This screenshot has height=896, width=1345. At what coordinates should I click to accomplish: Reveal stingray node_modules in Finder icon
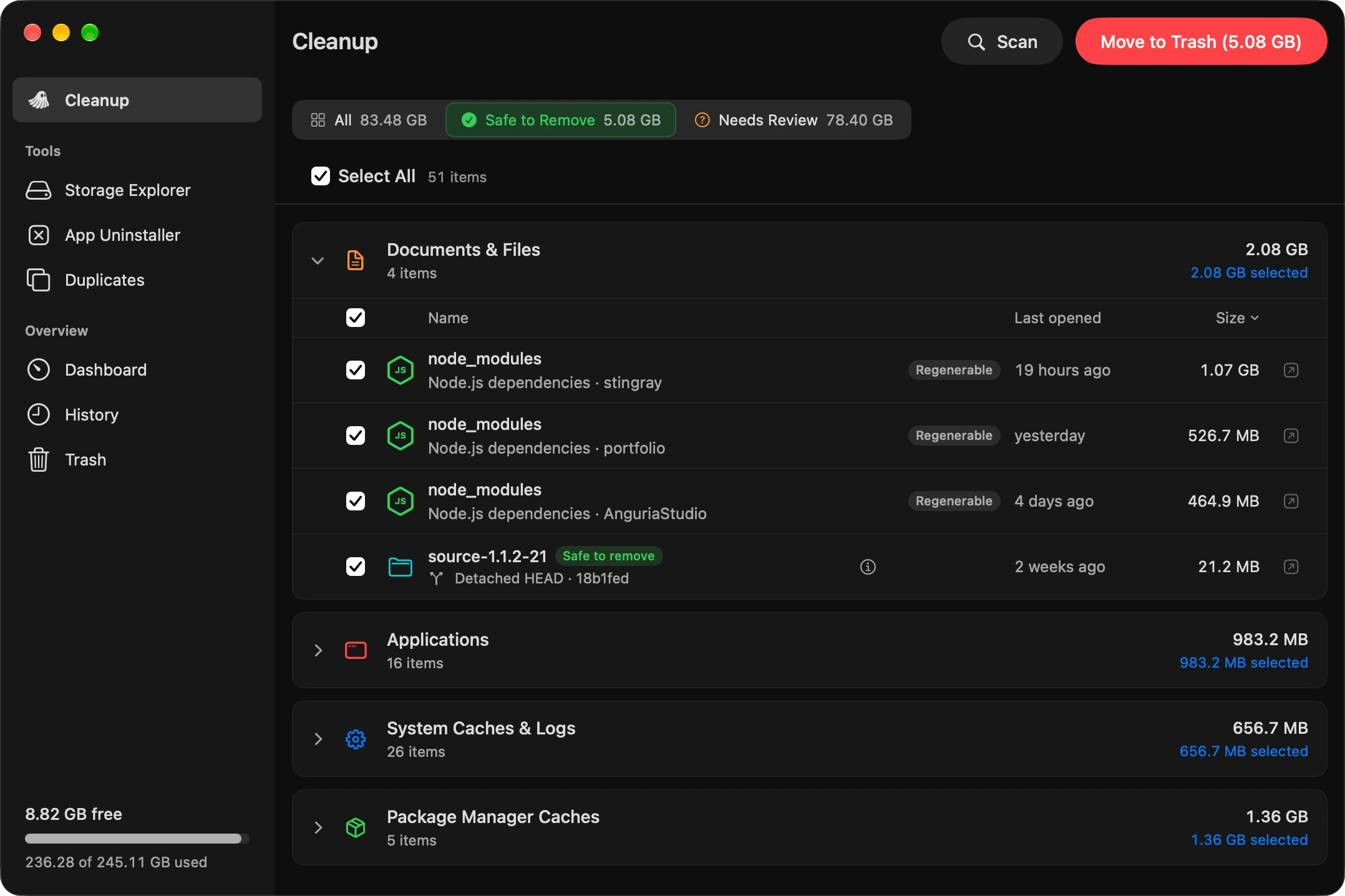pos(1291,370)
